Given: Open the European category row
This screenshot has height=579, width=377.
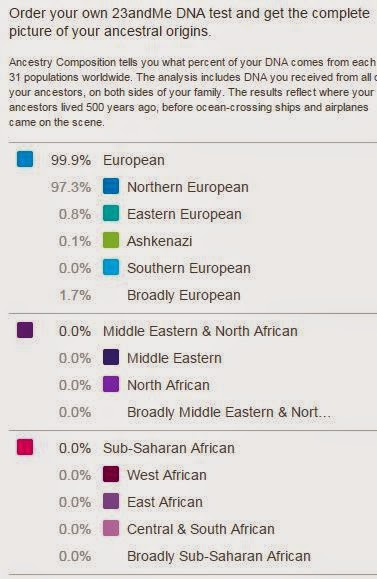Looking at the screenshot, I should [192, 160].
